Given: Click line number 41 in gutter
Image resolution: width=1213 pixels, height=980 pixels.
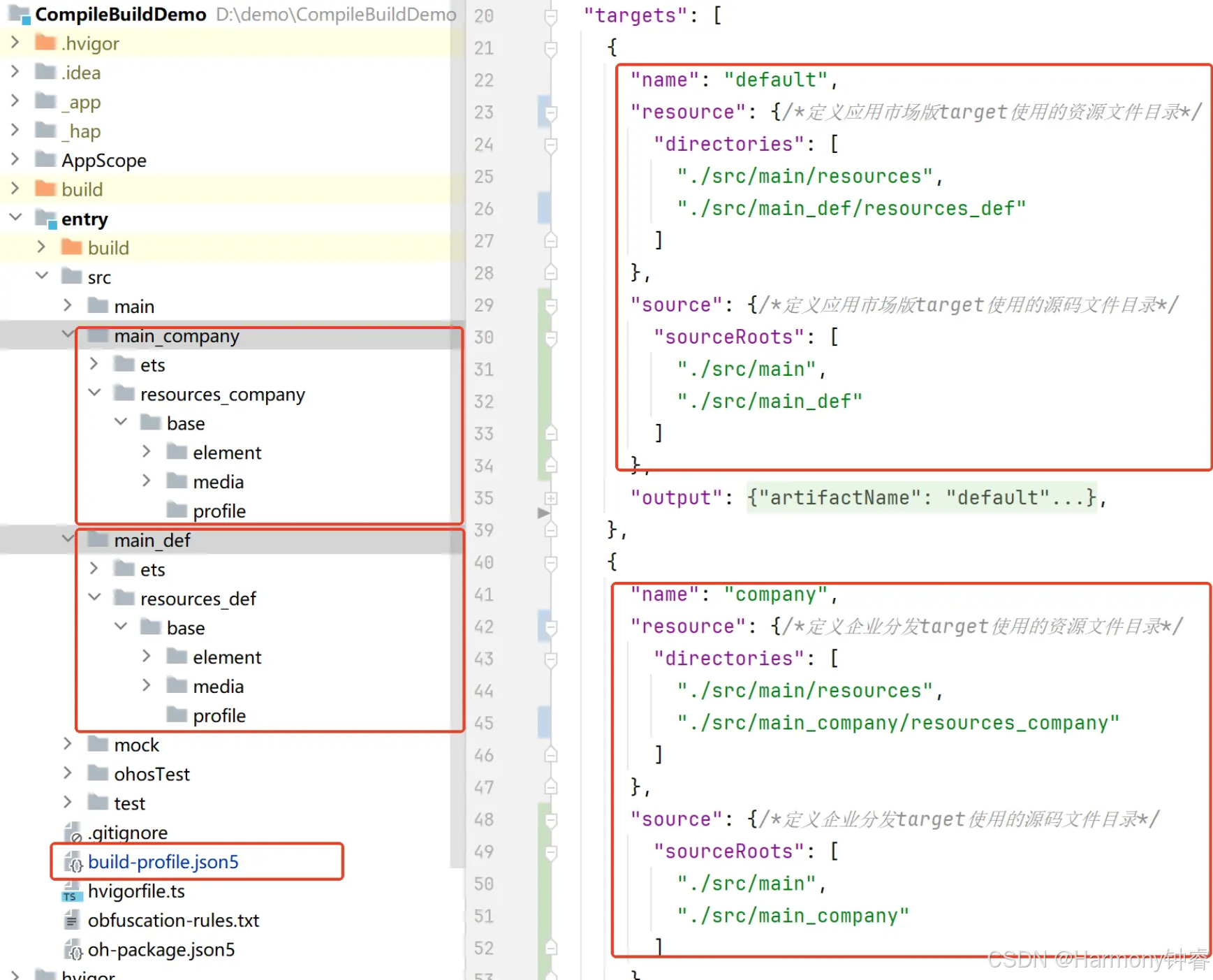Looking at the screenshot, I should point(483,594).
